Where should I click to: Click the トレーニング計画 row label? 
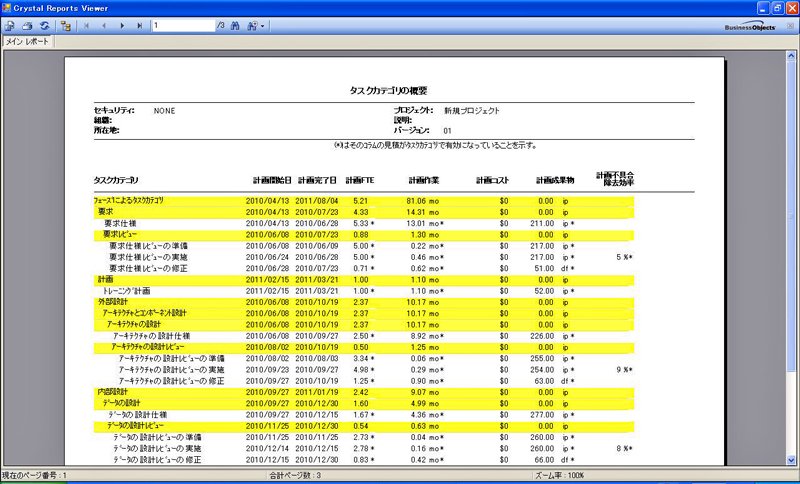pos(126,291)
